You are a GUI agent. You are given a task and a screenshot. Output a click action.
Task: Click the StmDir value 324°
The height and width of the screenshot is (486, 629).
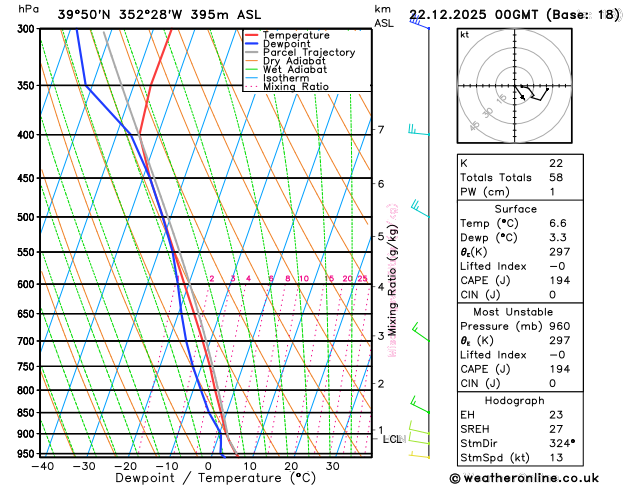(562, 443)
